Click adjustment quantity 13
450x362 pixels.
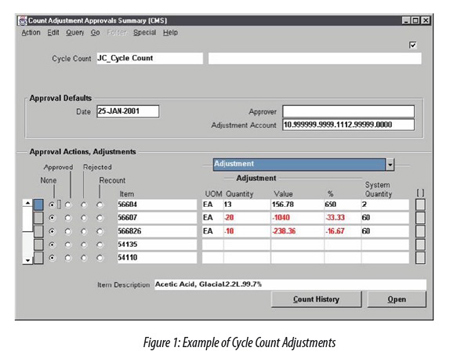click(x=247, y=204)
